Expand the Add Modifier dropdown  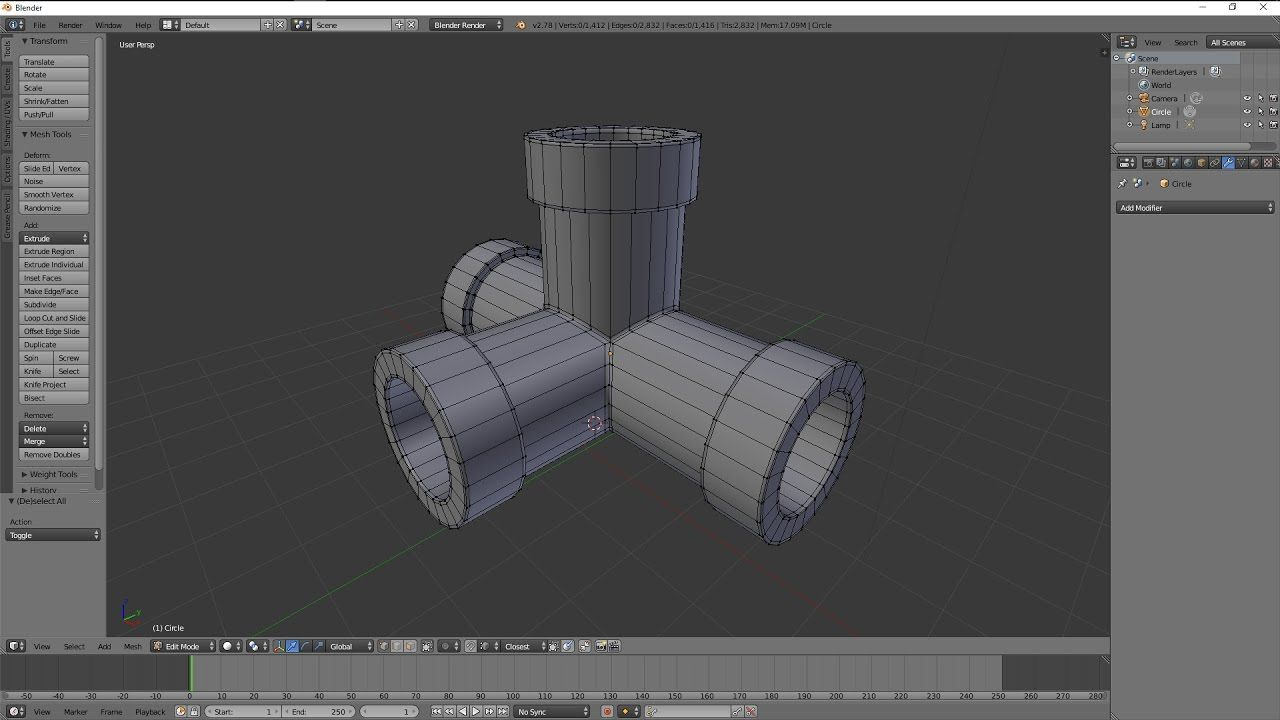pos(1196,208)
